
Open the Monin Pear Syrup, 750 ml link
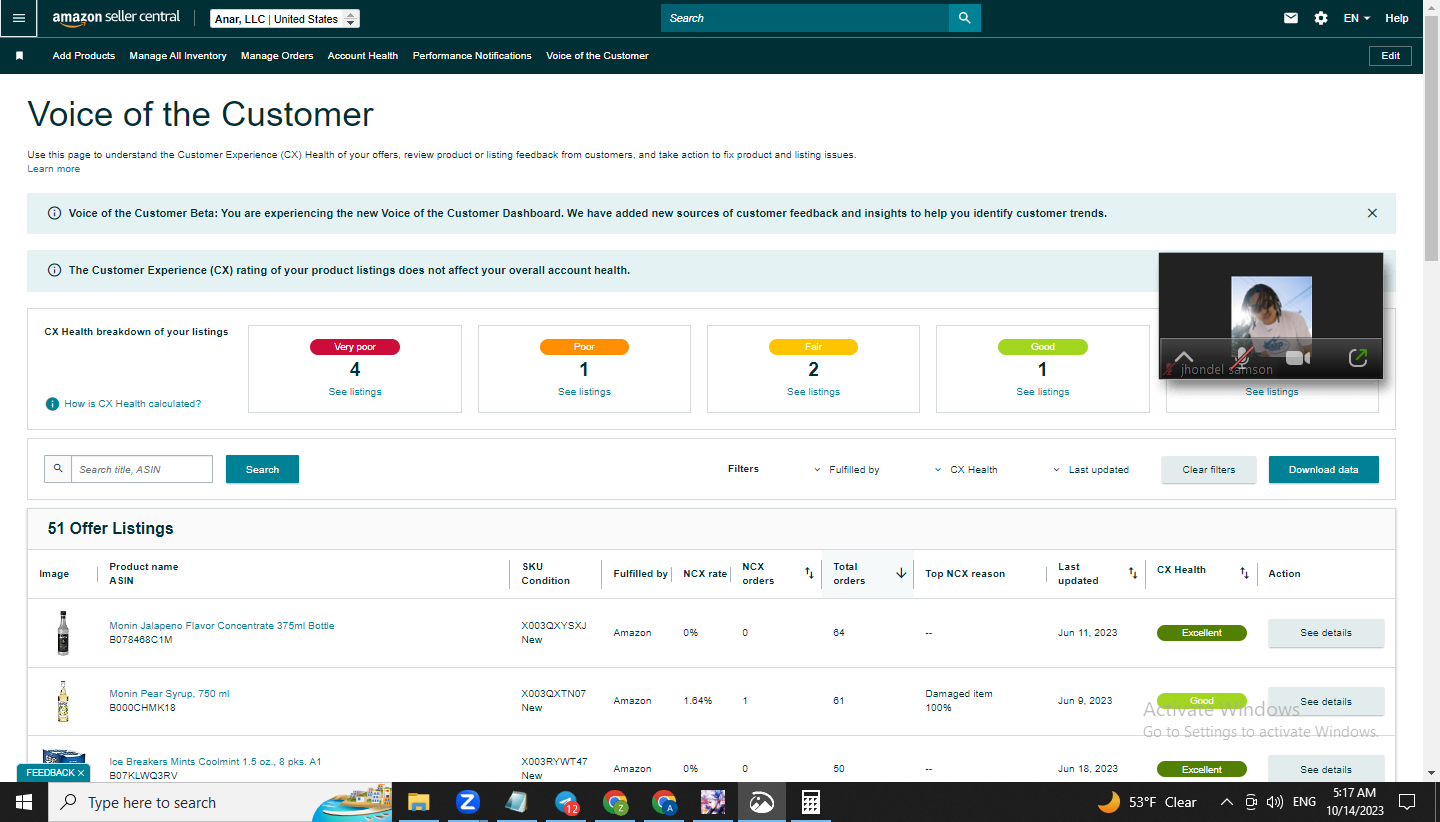(x=169, y=694)
